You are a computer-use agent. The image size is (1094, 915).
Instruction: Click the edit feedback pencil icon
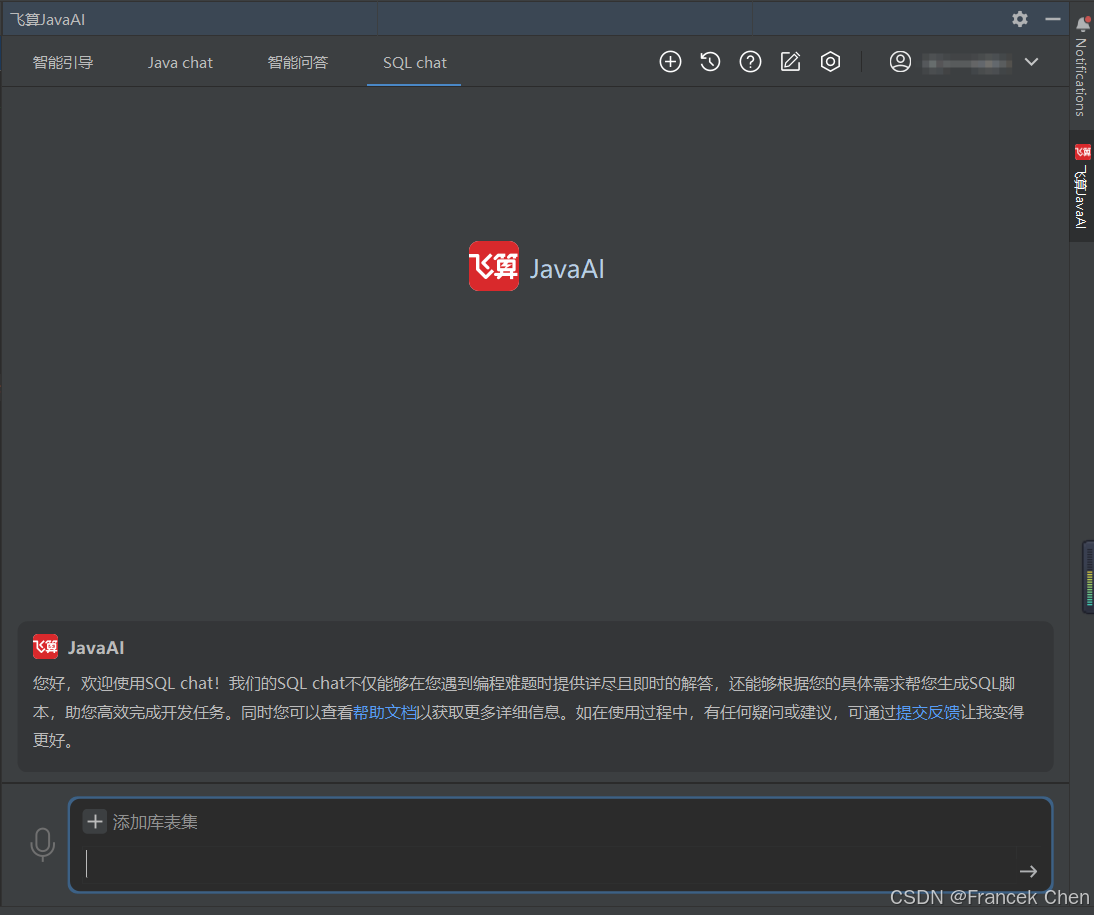pyautogui.click(x=790, y=62)
